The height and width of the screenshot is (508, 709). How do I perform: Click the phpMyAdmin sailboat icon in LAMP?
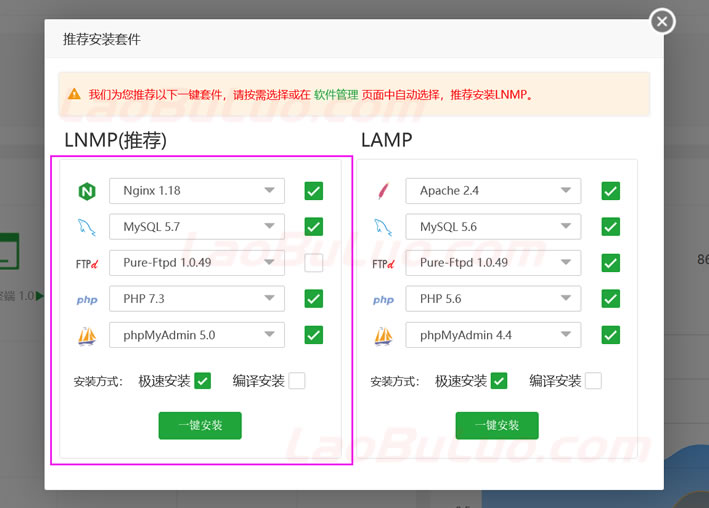[x=383, y=336]
